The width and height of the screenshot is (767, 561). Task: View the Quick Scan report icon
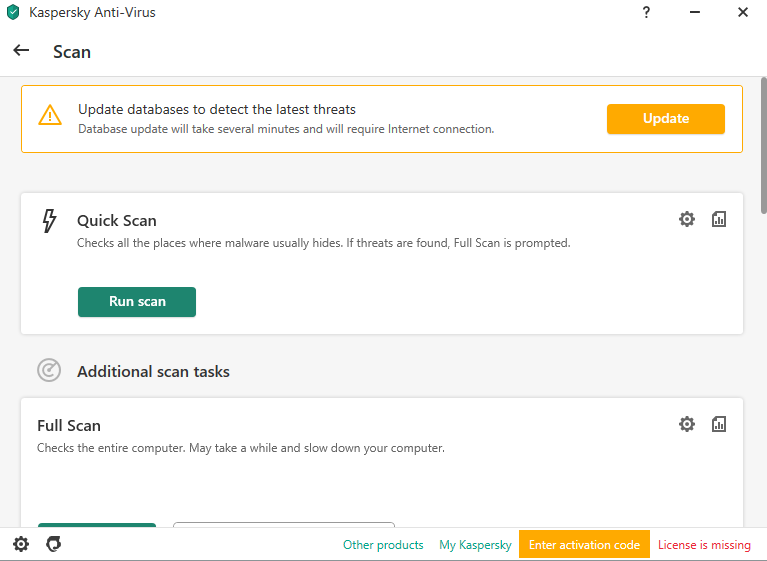719,219
